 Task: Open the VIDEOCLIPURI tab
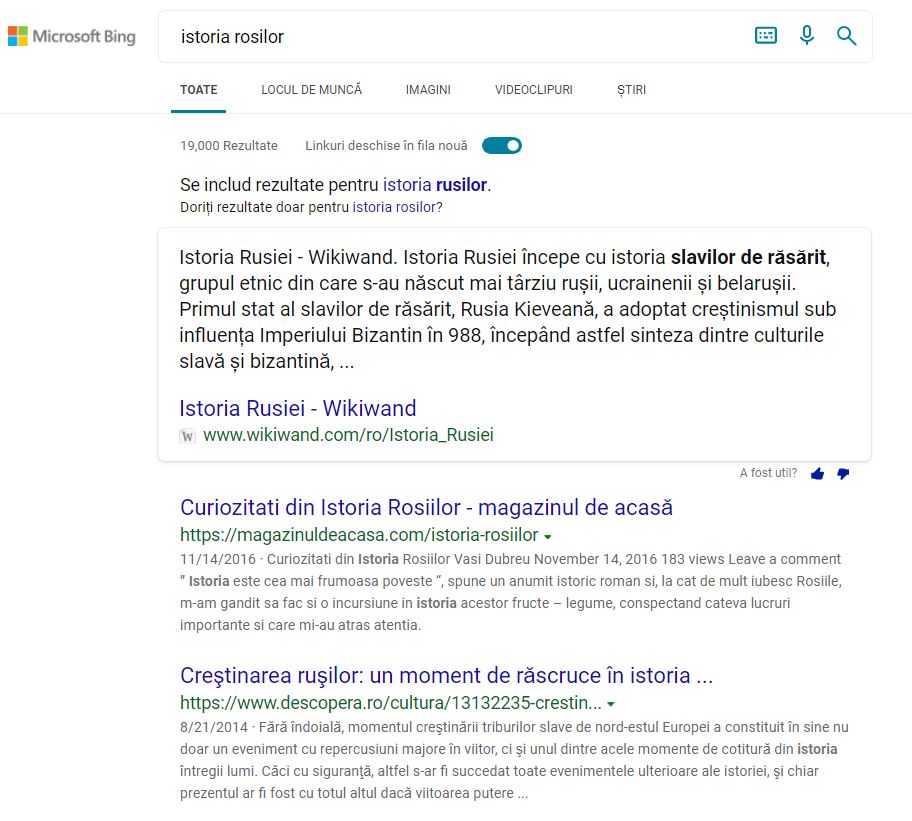pos(531,89)
